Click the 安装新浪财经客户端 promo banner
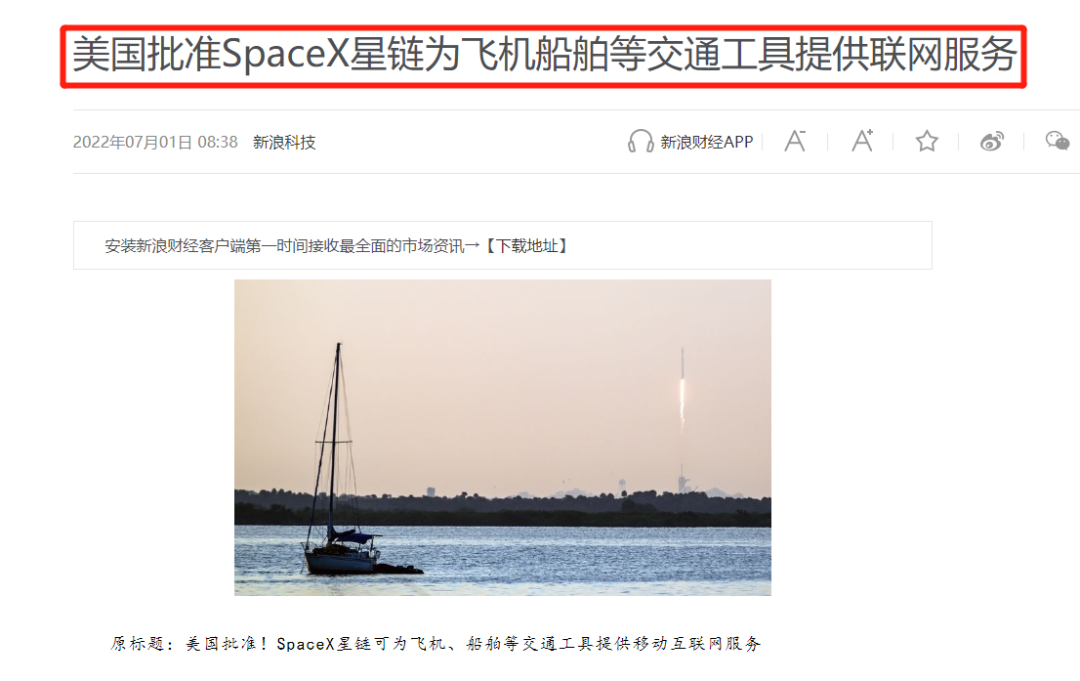The width and height of the screenshot is (1080, 681). coord(503,245)
